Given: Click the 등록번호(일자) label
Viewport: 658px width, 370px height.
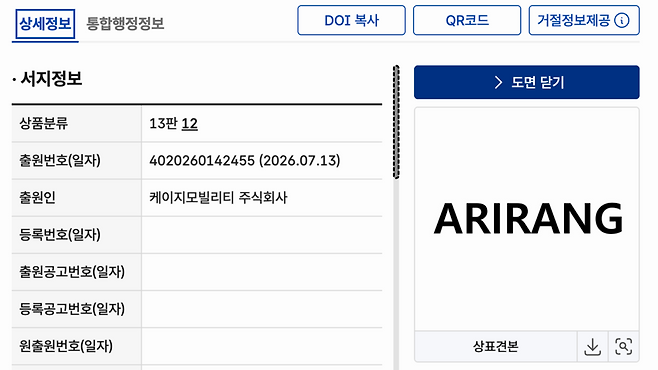Looking at the screenshot, I should [x=60, y=235].
